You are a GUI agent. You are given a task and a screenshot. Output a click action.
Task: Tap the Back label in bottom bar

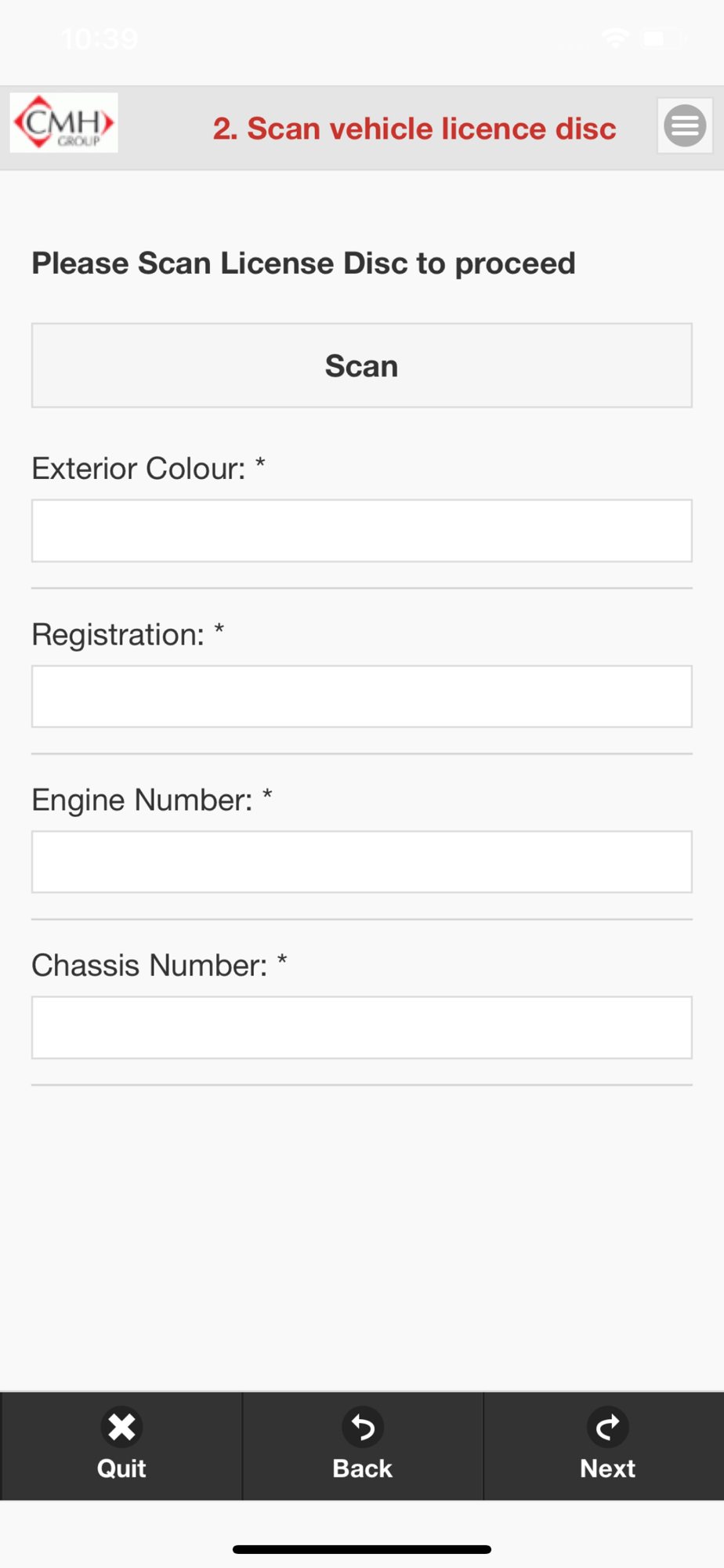362,1468
